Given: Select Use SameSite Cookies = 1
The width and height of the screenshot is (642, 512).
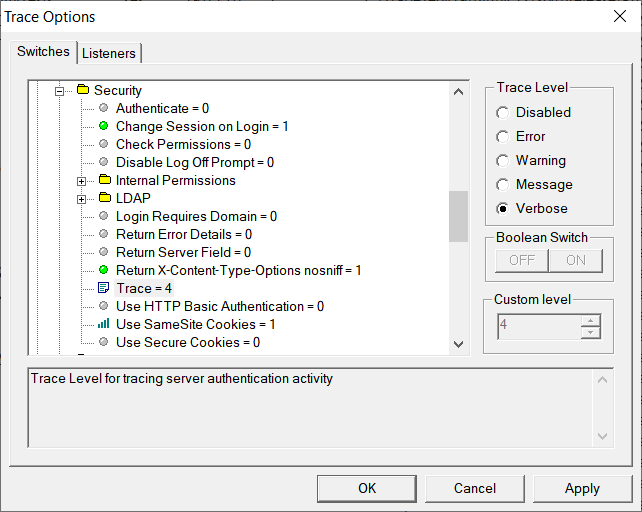Looking at the screenshot, I should (196, 324).
